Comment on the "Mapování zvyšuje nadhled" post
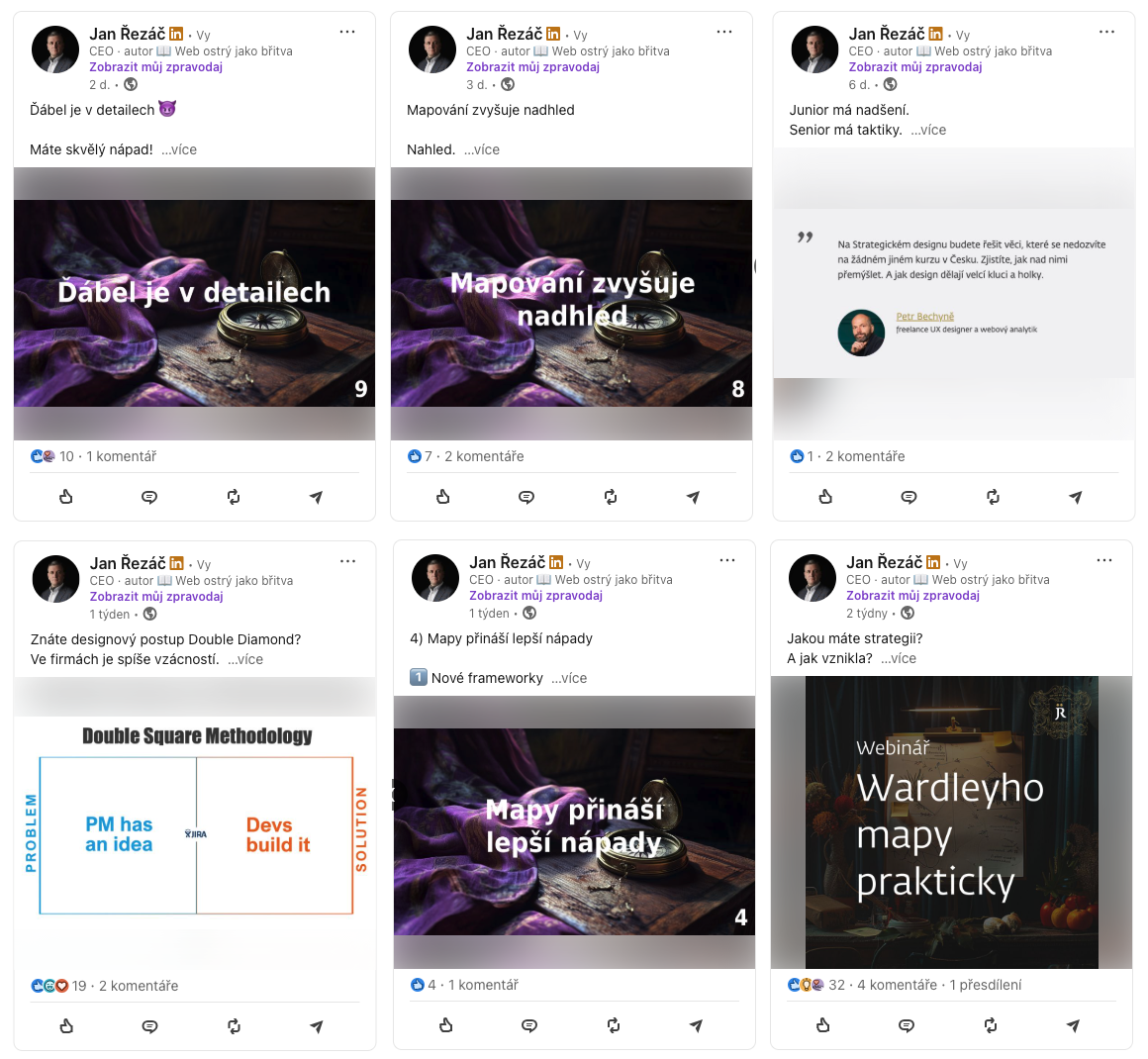This screenshot has height=1059, width=1148. pos(526,497)
